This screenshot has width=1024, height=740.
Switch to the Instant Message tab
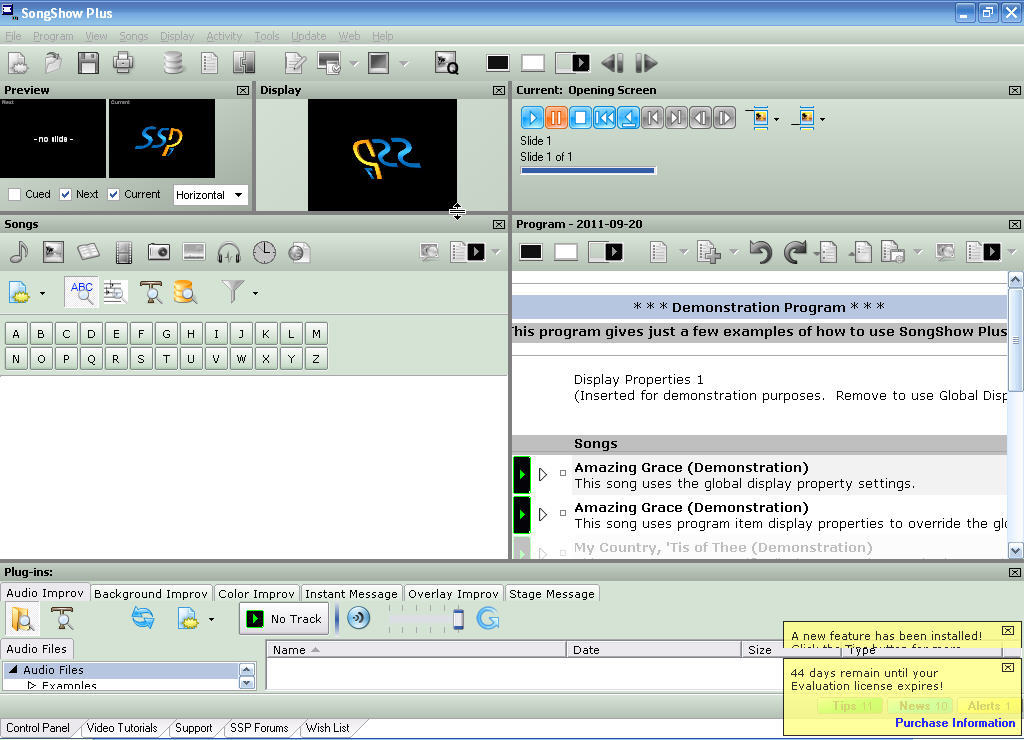click(x=351, y=594)
